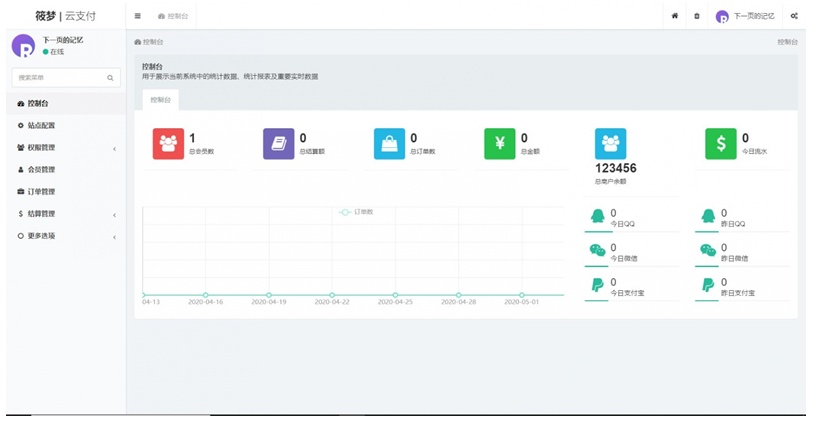Click the home icon in top bar
815x422 pixels.
(x=674, y=16)
